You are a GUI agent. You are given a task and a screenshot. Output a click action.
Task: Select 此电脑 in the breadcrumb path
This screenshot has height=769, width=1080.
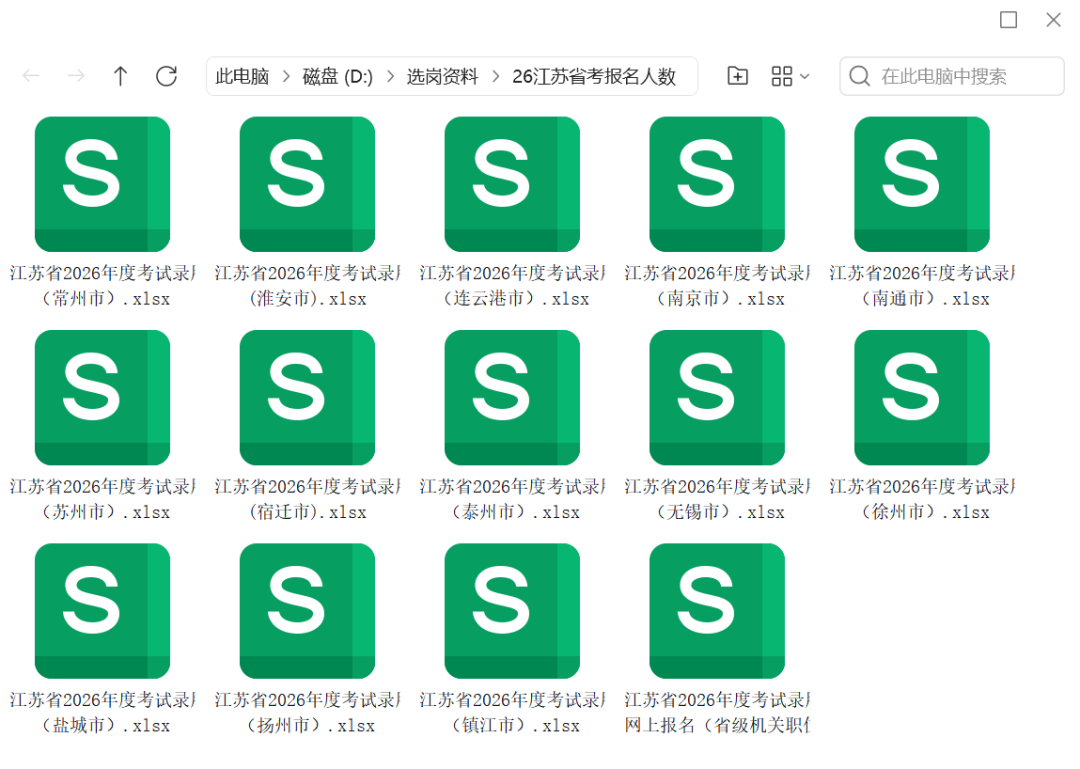pos(242,77)
